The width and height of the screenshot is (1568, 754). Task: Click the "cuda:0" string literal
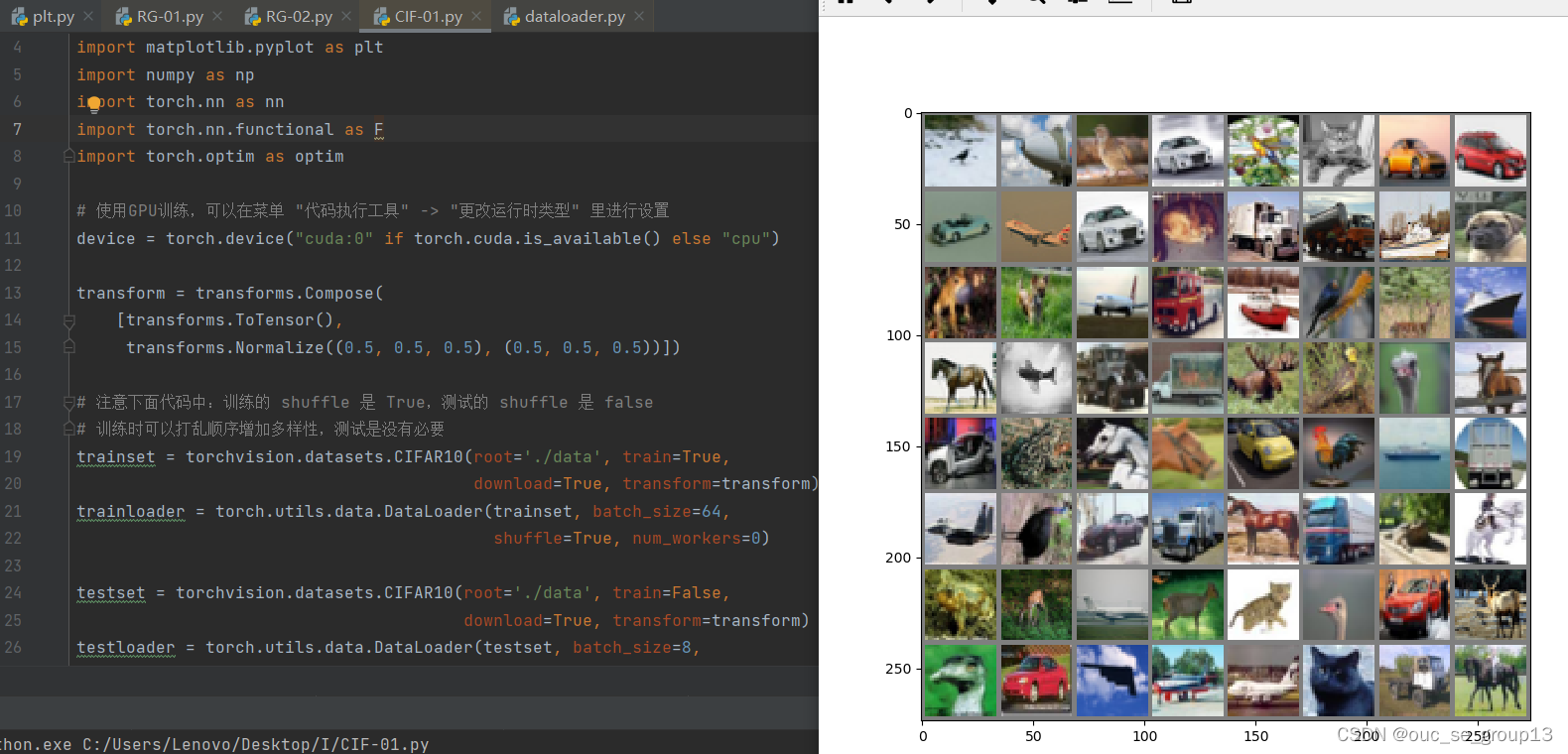[x=333, y=238]
